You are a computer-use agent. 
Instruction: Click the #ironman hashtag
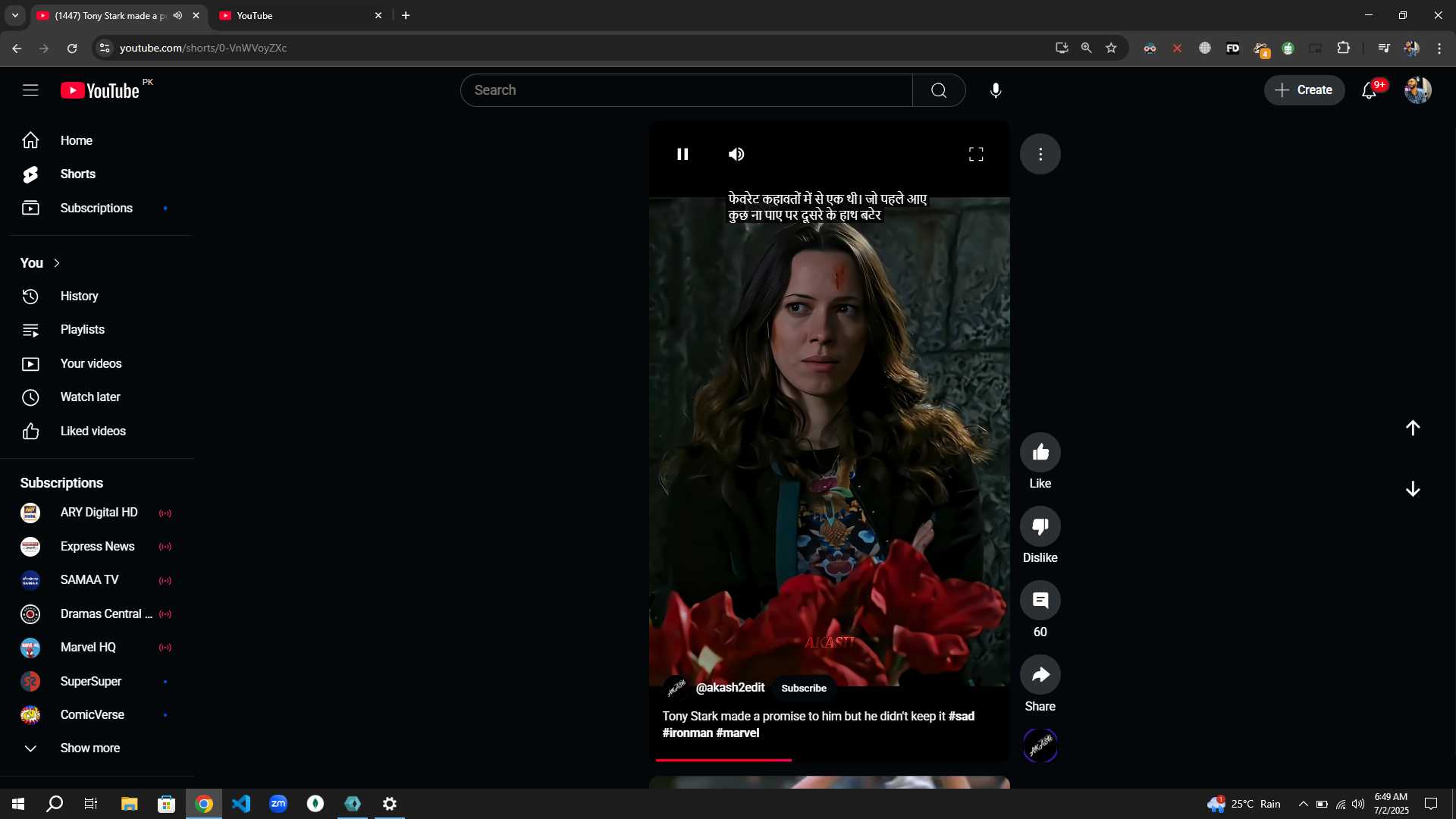[x=687, y=733]
